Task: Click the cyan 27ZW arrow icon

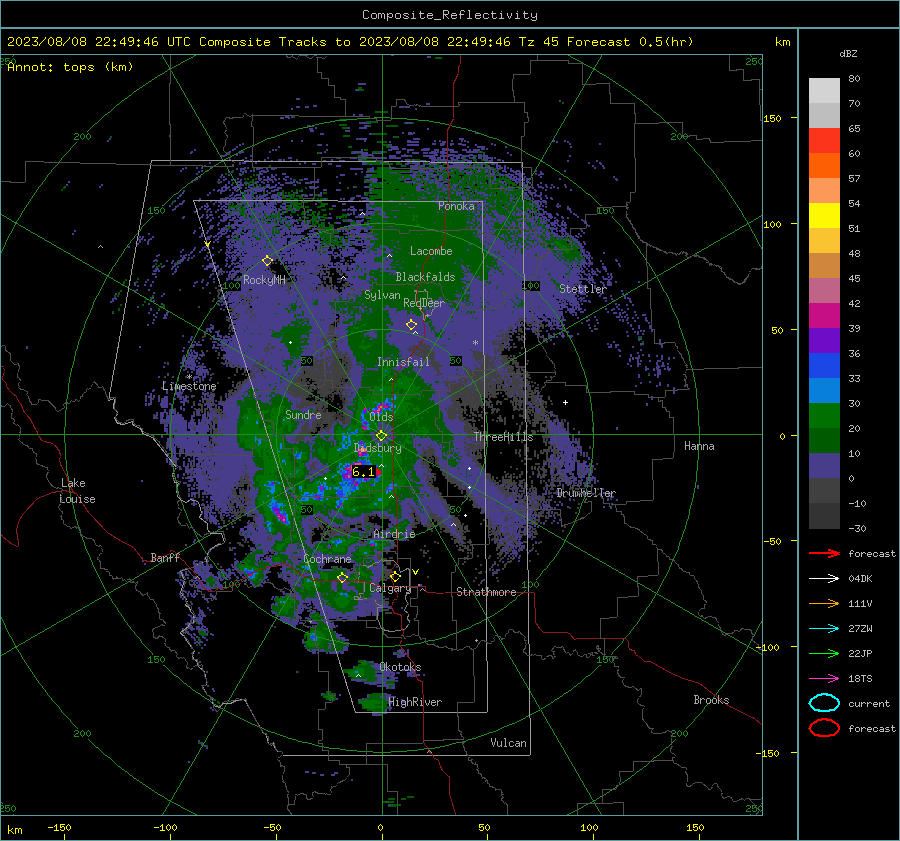Action: coord(824,629)
